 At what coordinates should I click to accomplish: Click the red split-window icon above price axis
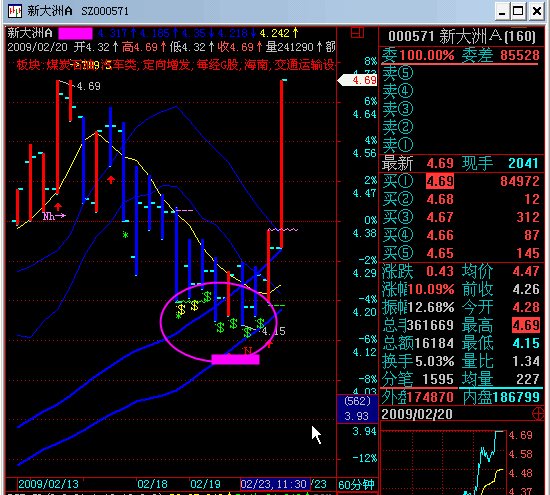tap(357, 33)
